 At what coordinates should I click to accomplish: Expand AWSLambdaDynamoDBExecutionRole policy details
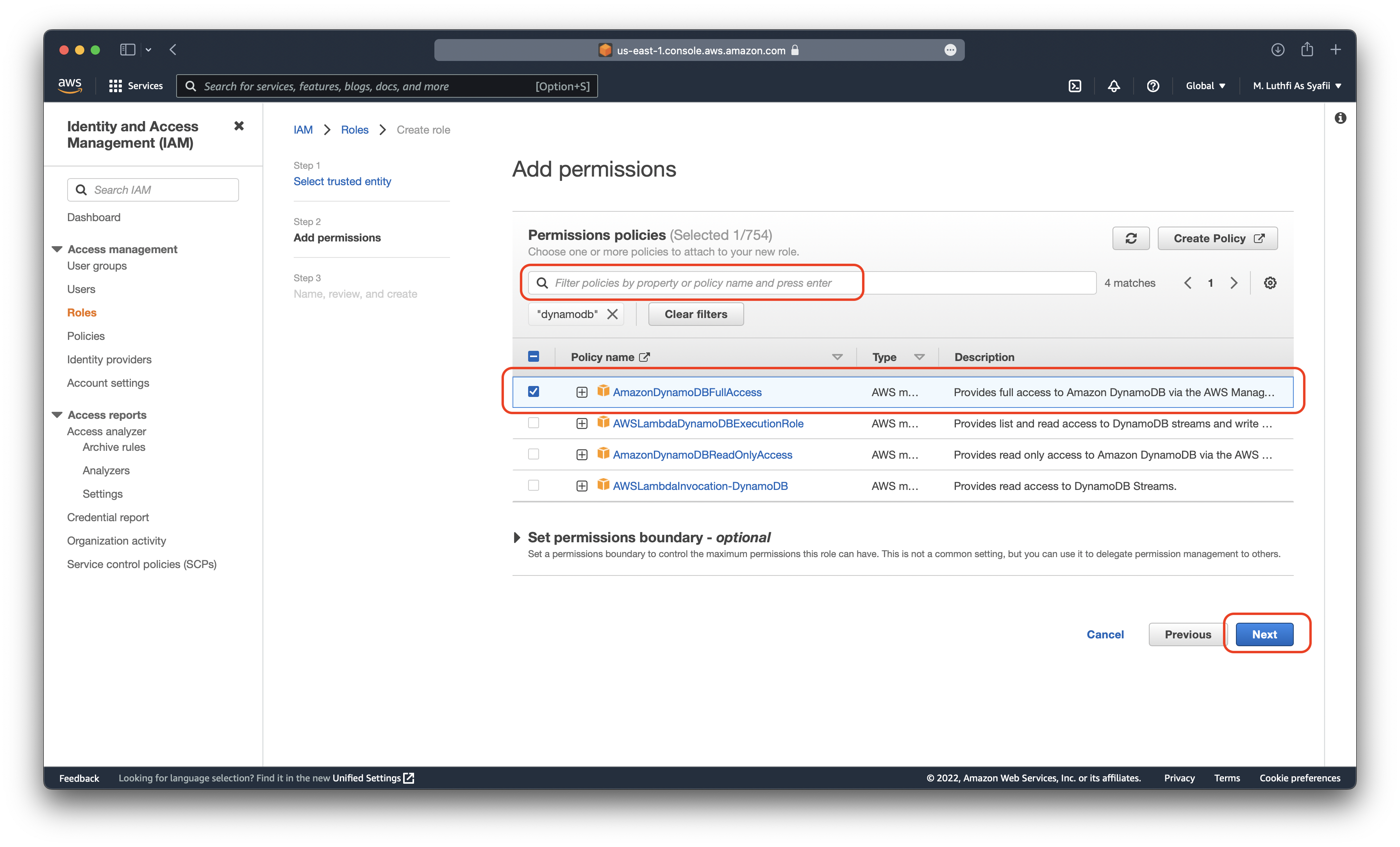(581, 423)
